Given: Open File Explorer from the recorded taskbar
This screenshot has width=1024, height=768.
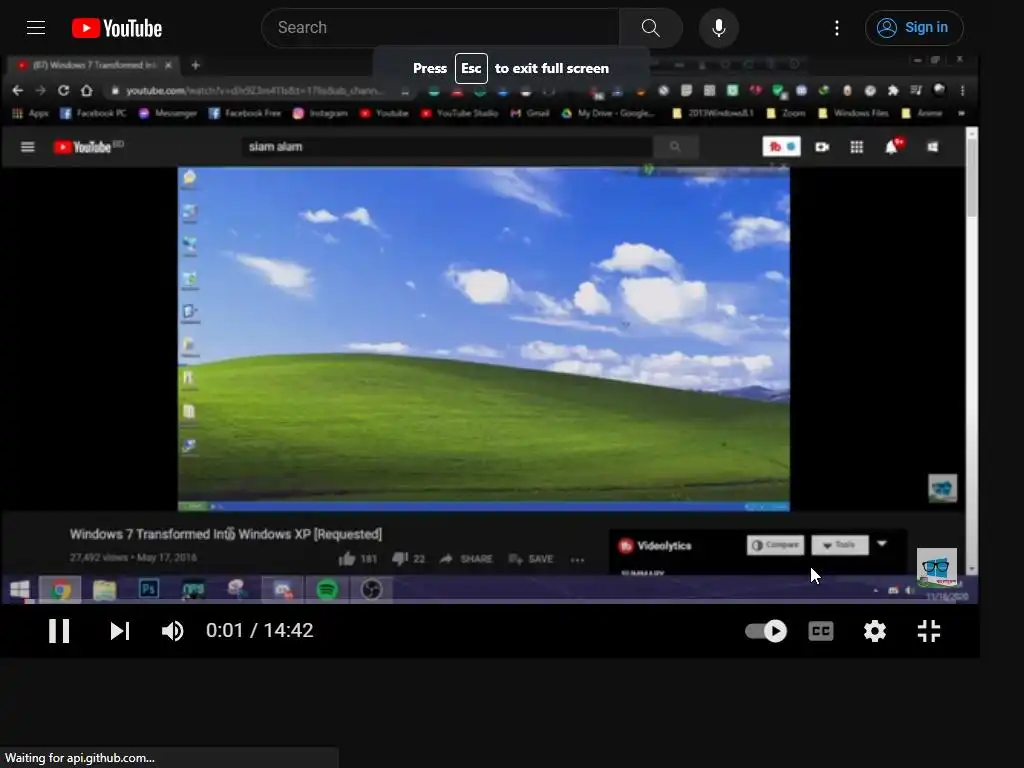Looking at the screenshot, I should 104,590.
